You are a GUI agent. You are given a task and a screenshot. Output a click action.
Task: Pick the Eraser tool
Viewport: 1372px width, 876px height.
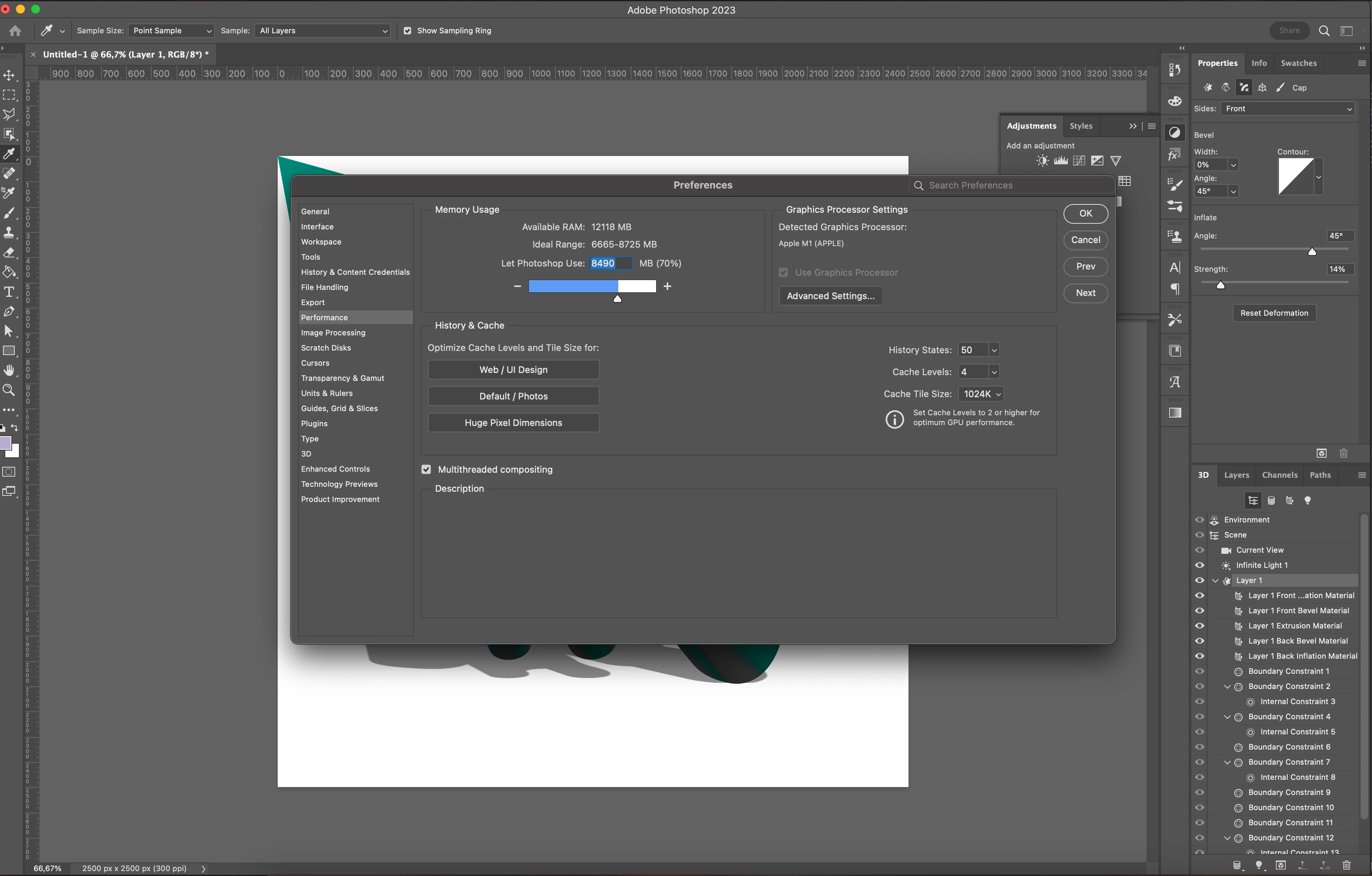[9, 252]
